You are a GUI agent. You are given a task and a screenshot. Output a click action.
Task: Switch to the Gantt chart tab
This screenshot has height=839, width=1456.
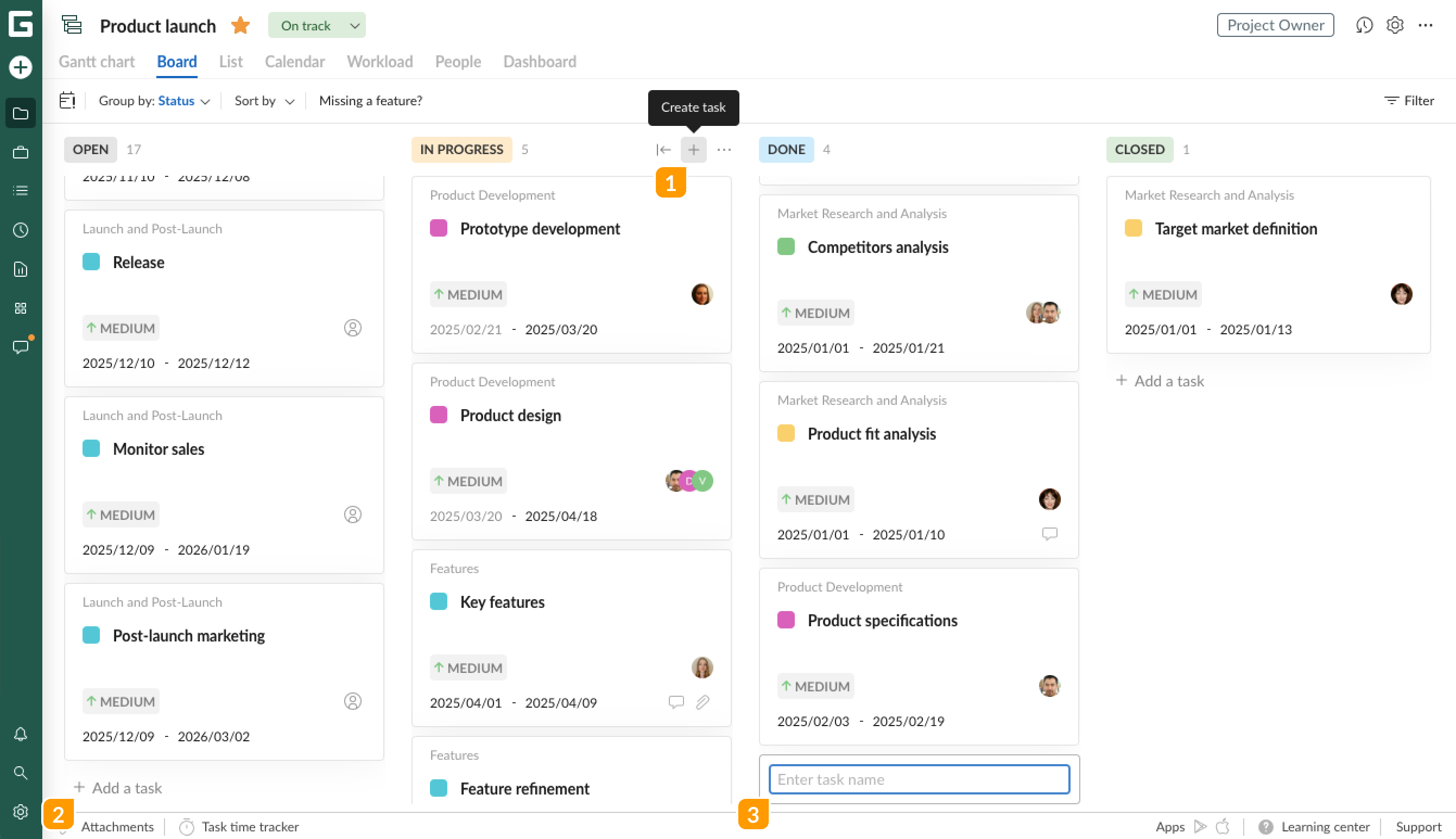click(x=96, y=62)
